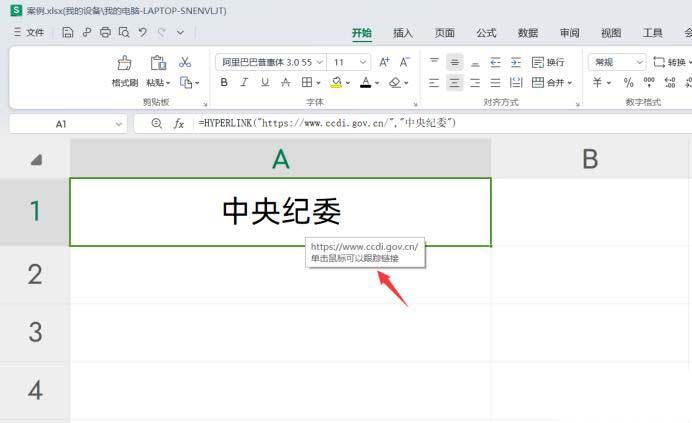Screen dimensions: 692x423
Task: Cut selection with the scissors icon
Action: pos(185,62)
